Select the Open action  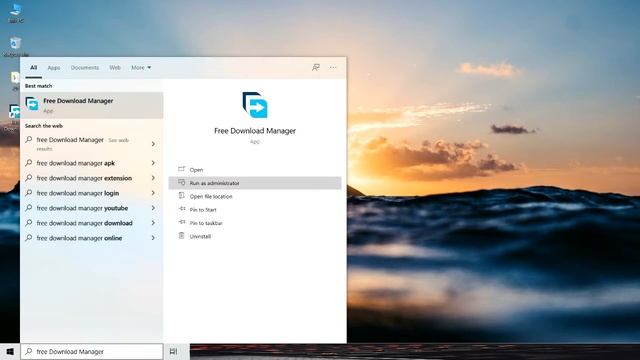pos(196,170)
